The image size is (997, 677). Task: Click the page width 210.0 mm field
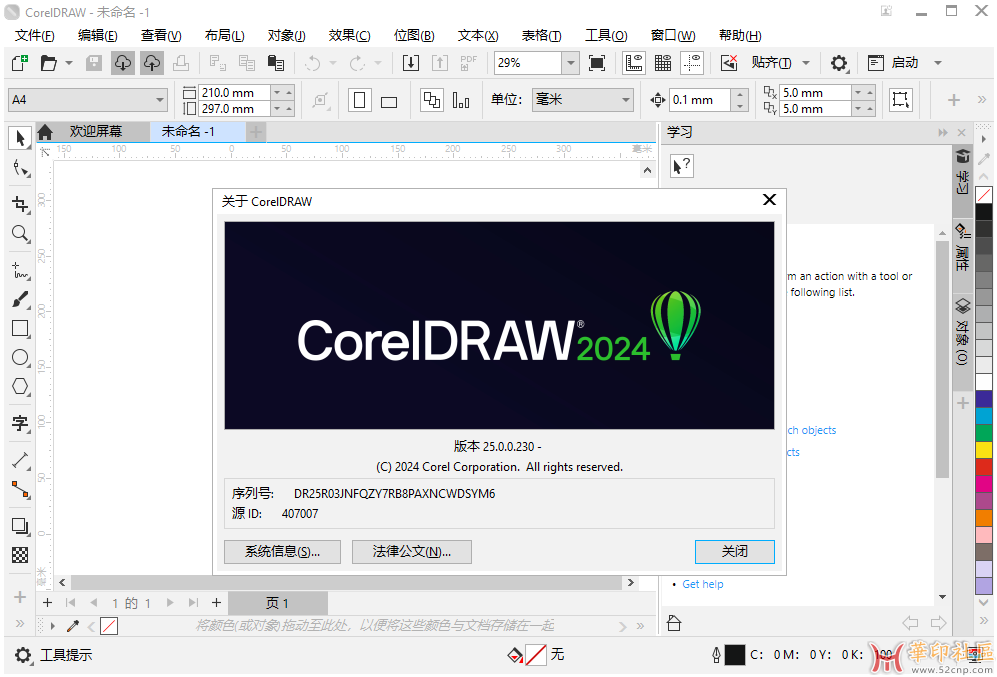click(235, 93)
